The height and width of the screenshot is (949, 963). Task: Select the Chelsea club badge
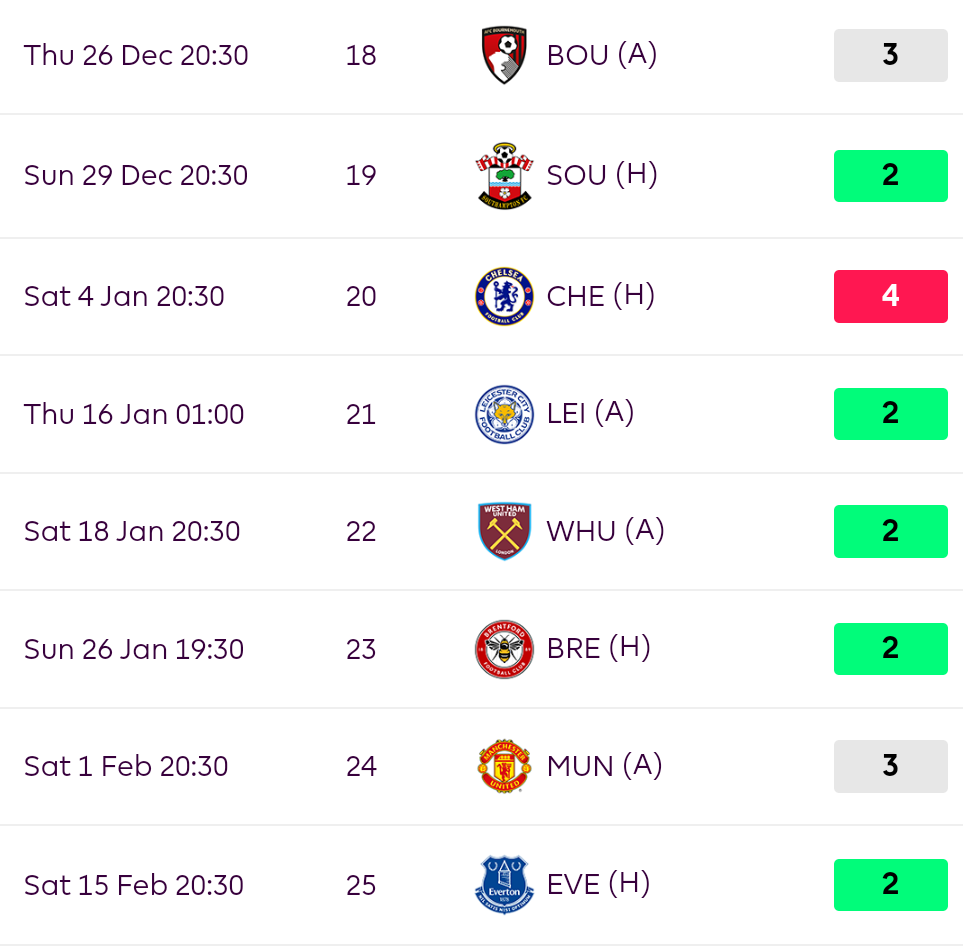[504, 296]
